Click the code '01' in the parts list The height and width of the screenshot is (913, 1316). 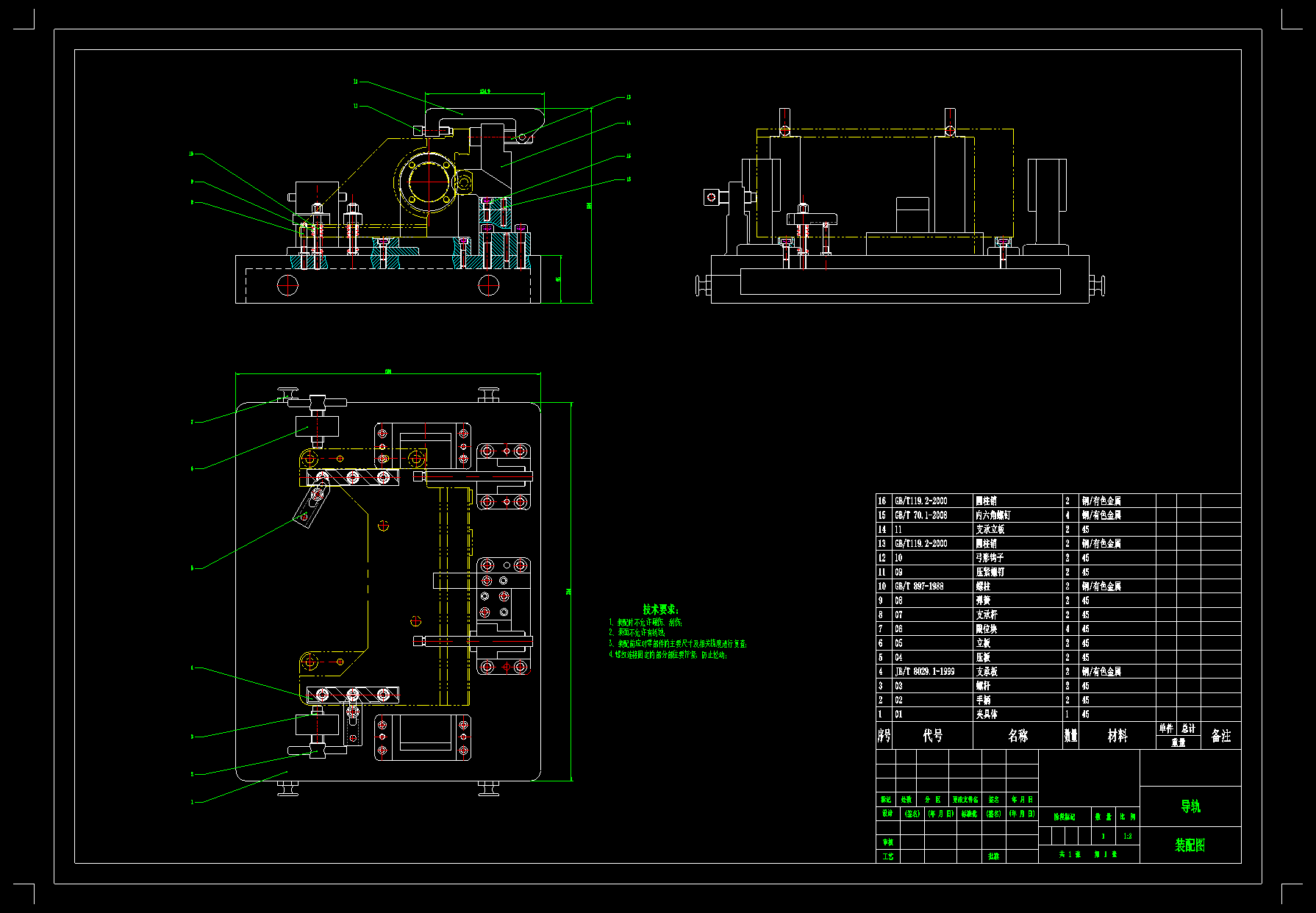point(898,715)
